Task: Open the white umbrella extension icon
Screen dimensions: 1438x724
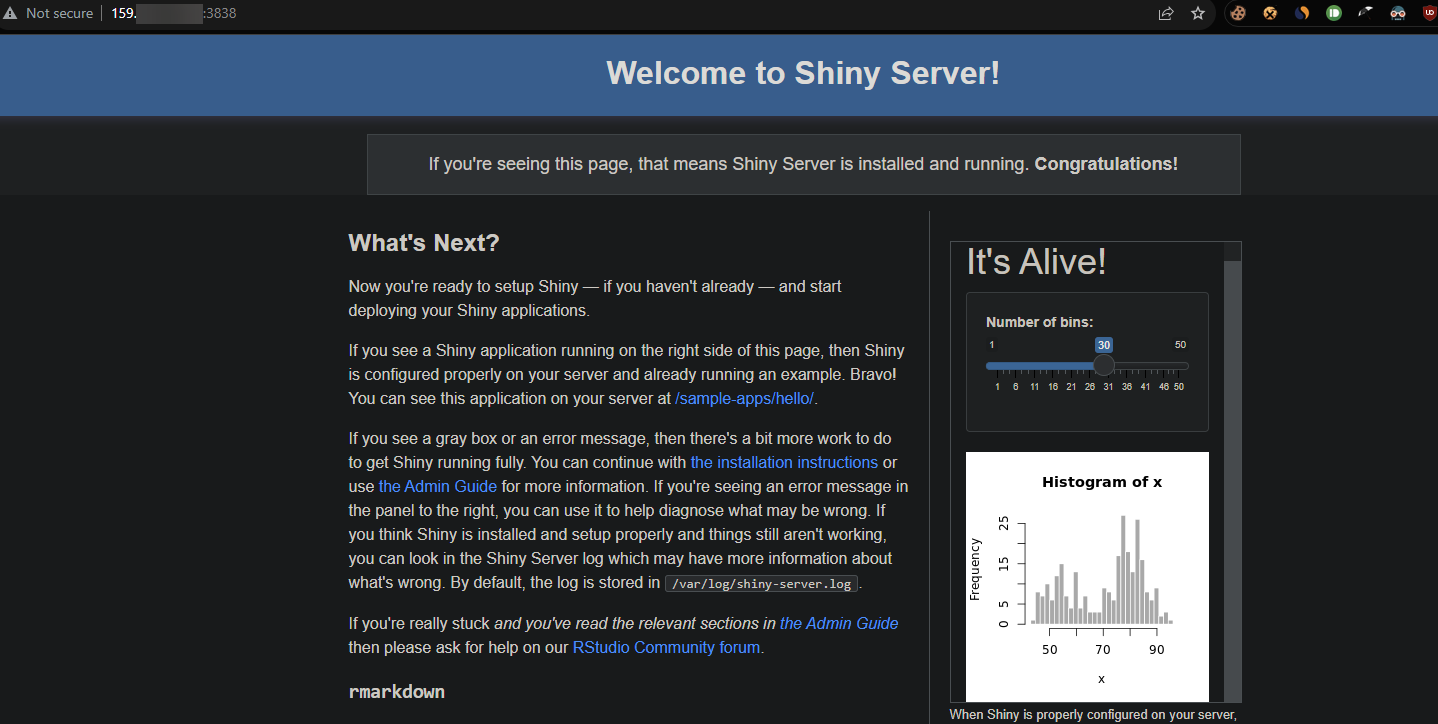Action: 1366,14
